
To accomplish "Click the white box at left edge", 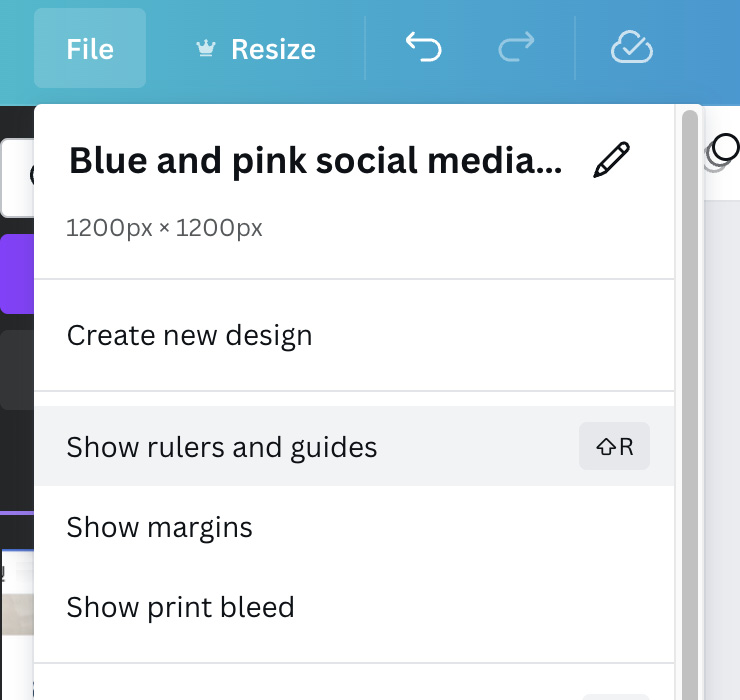I will (x=17, y=177).
